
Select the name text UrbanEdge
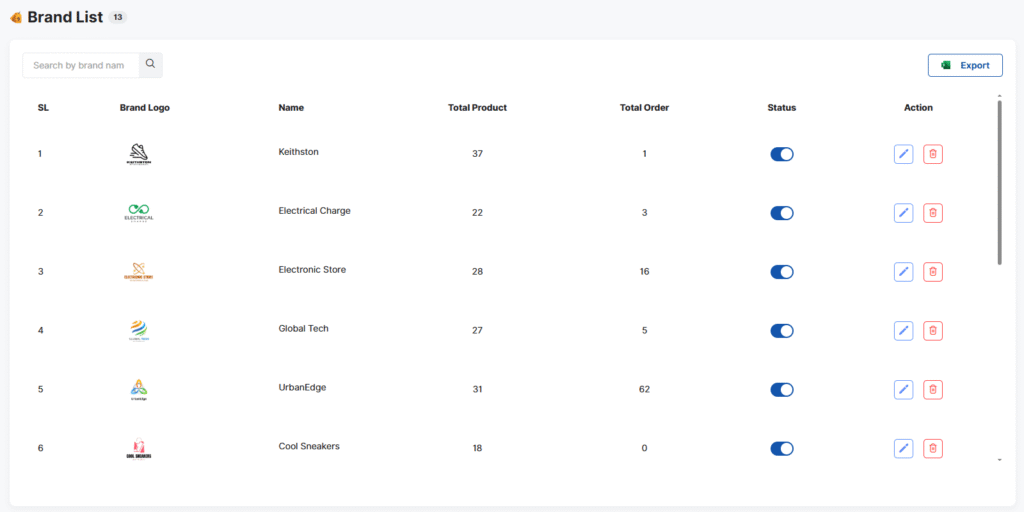[x=302, y=387]
